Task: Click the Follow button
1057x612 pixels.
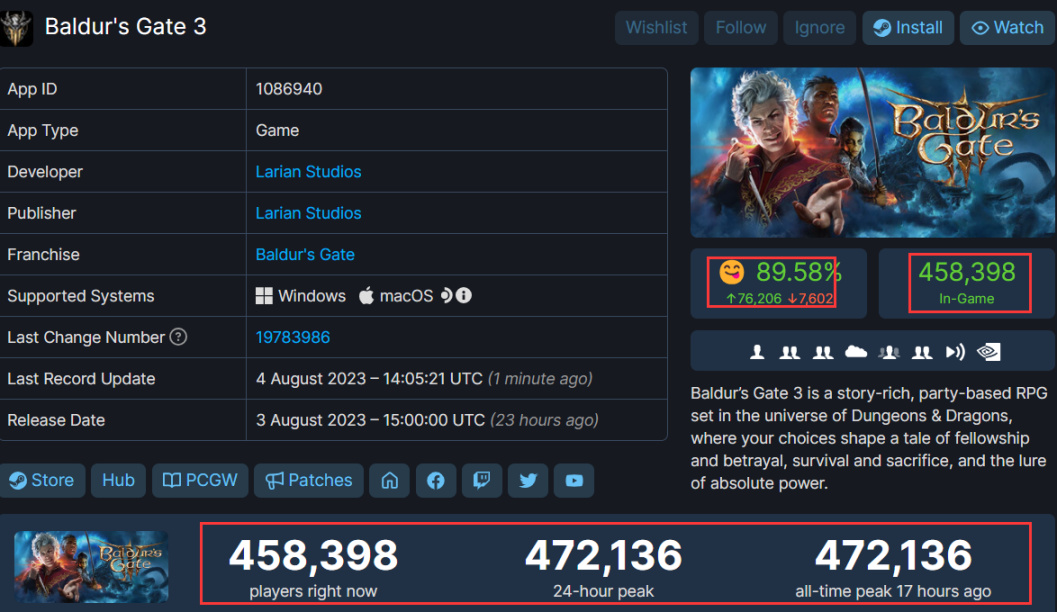Action: pos(741,28)
